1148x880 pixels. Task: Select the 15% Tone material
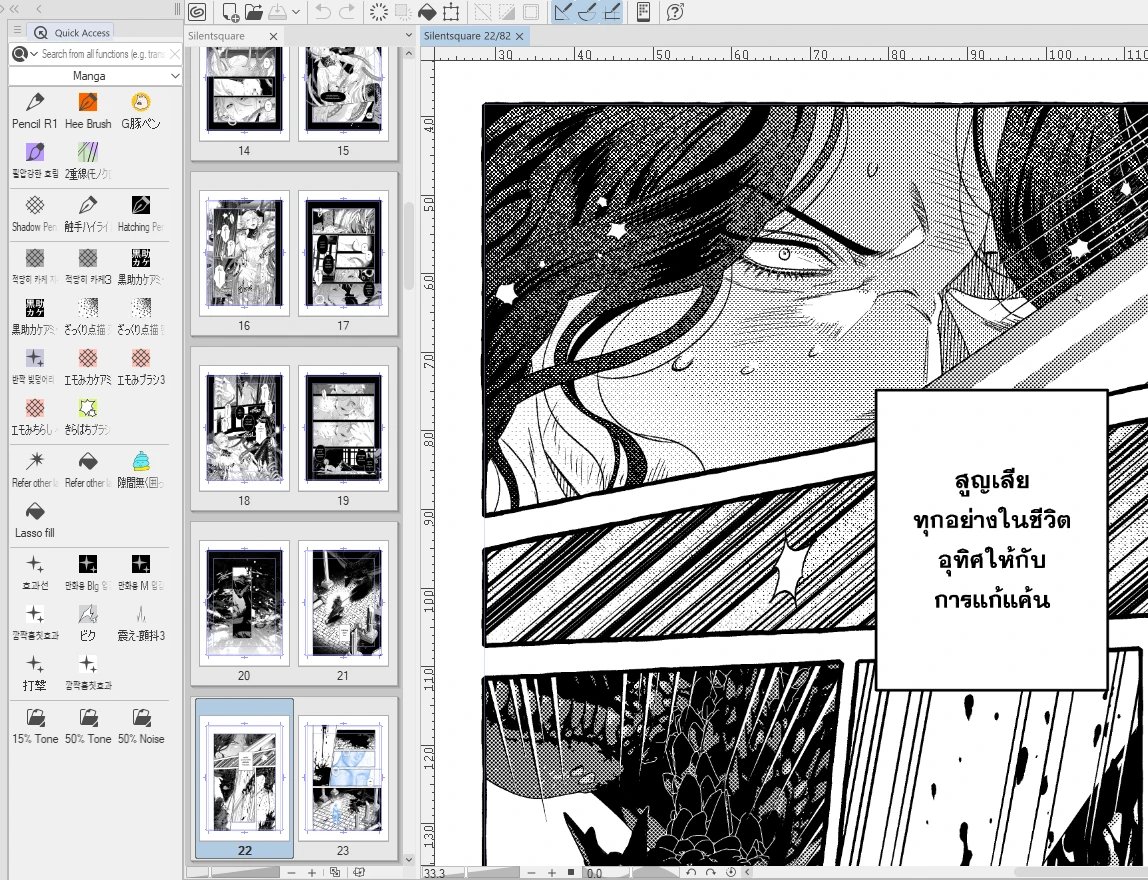click(34, 726)
